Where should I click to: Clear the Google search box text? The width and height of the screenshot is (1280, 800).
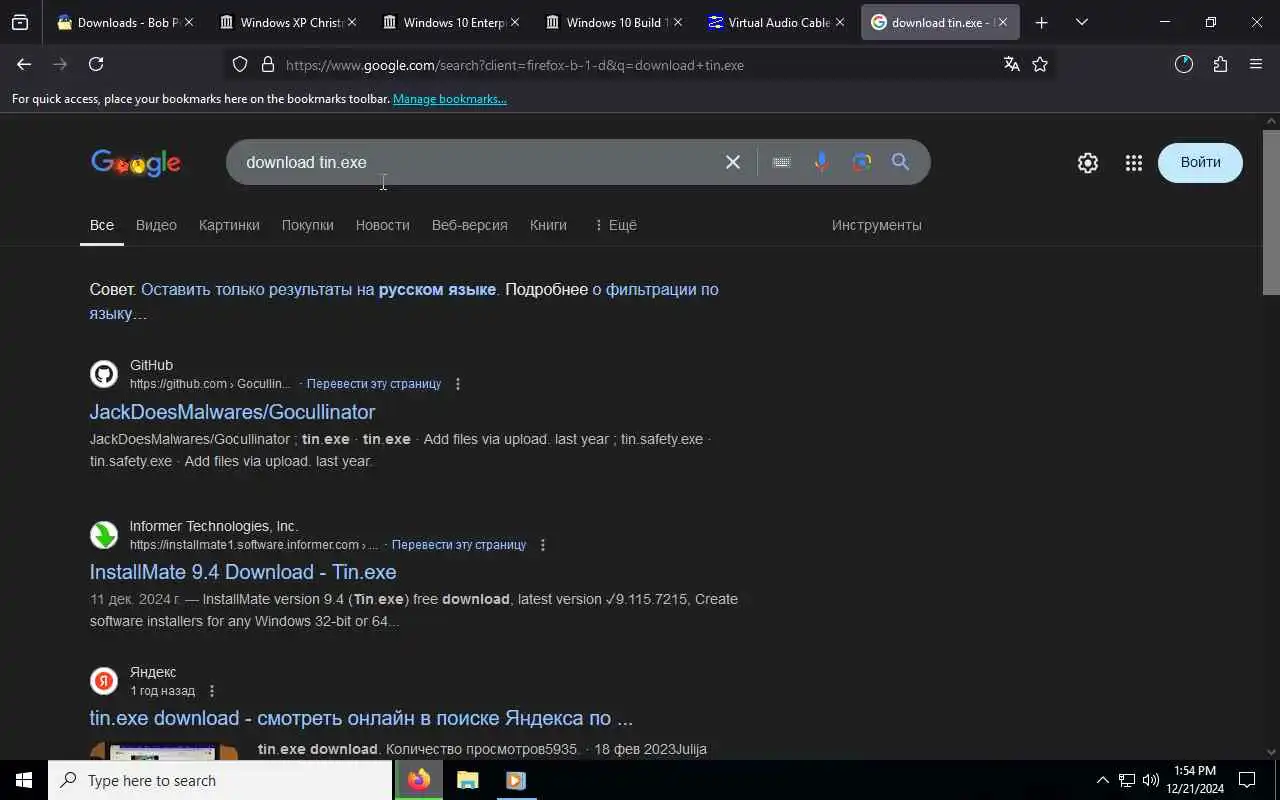[x=733, y=162]
